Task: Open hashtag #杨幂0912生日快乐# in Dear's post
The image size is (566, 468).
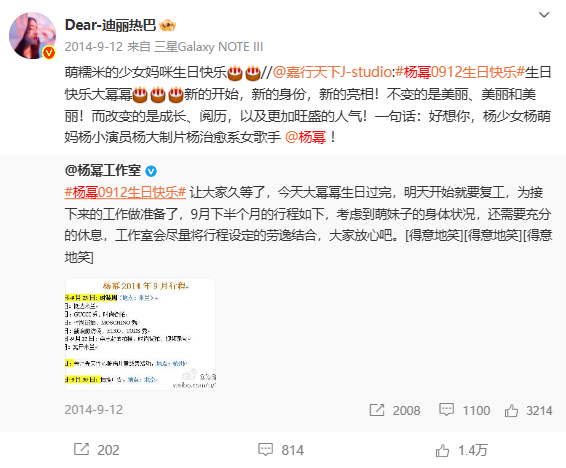Action: pos(460,73)
